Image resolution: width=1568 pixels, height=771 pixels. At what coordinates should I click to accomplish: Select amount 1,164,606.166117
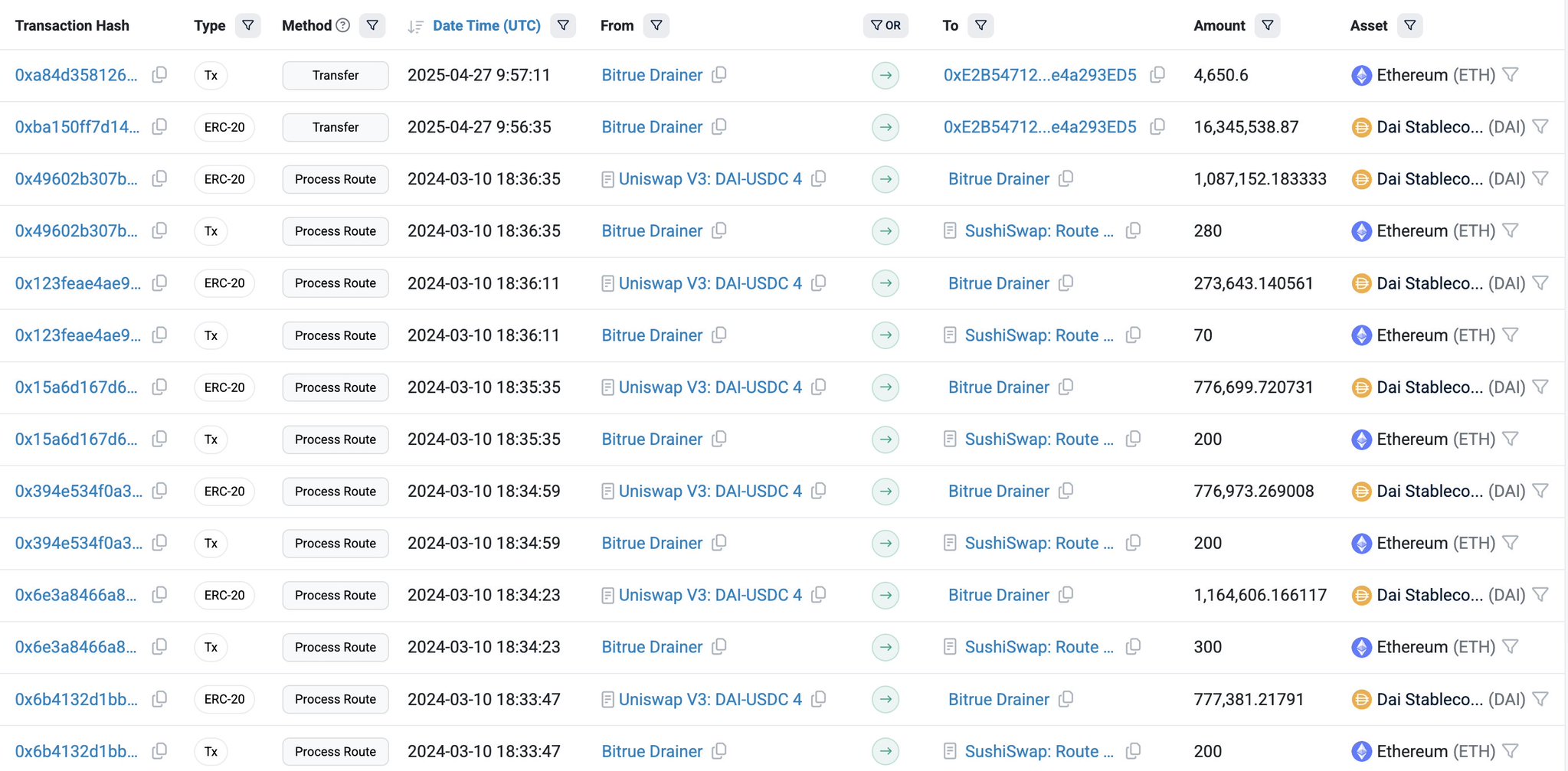click(x=1260, y=595)
